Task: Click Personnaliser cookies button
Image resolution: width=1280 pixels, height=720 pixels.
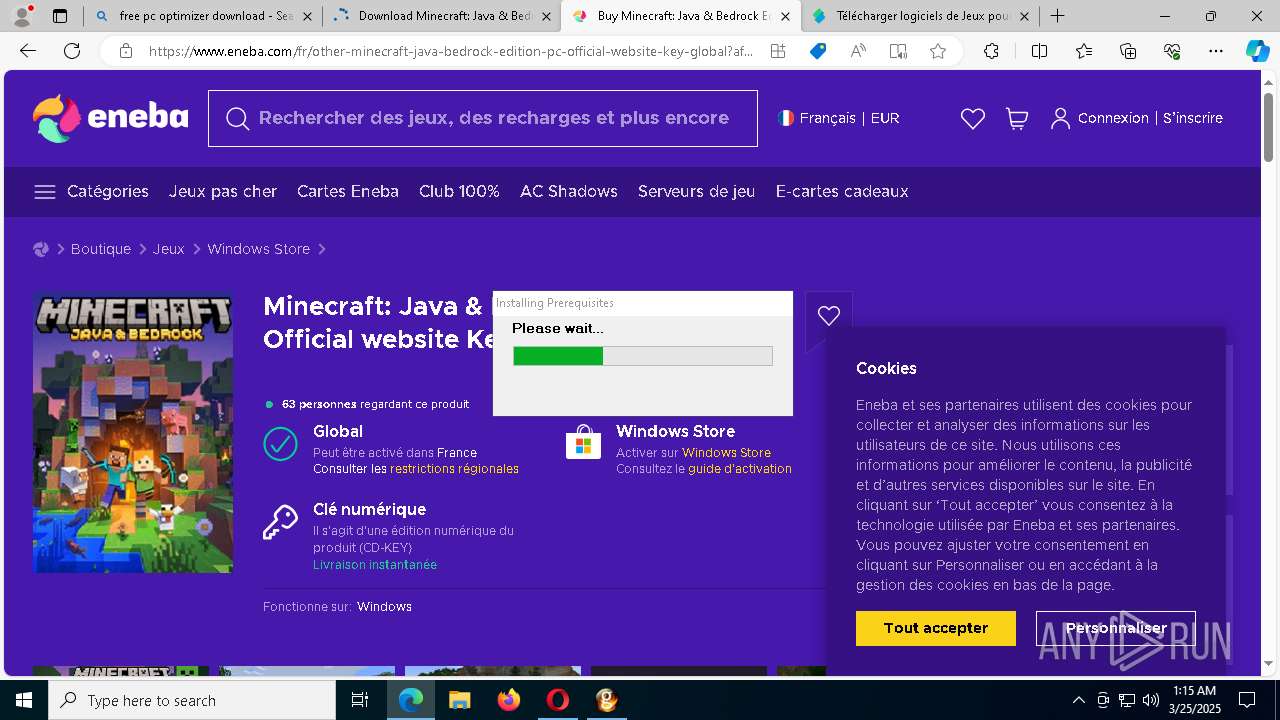Action: [1116, 628]
